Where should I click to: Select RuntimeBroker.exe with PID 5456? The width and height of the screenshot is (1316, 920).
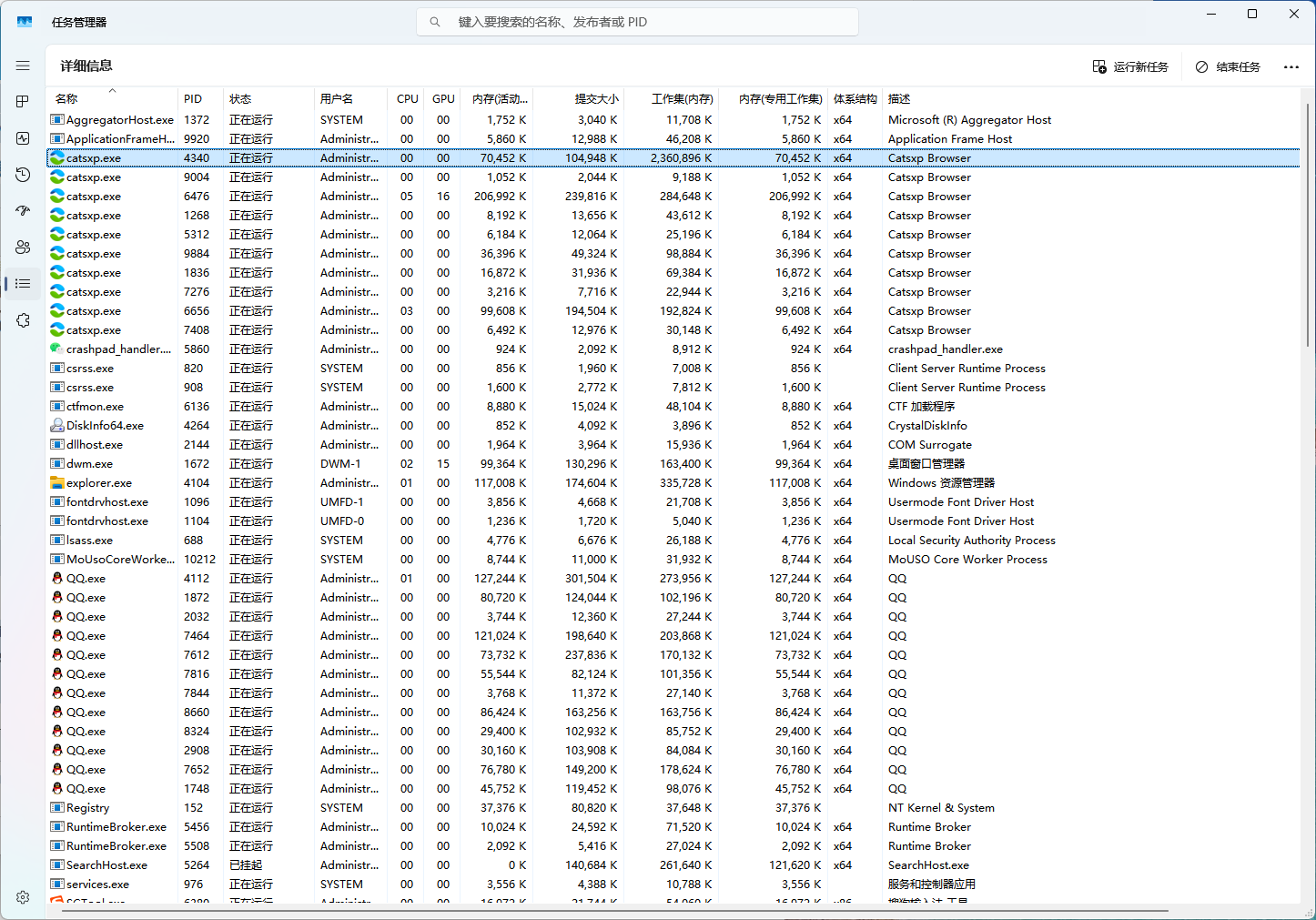pyautogui.click(x=673, y=826)
